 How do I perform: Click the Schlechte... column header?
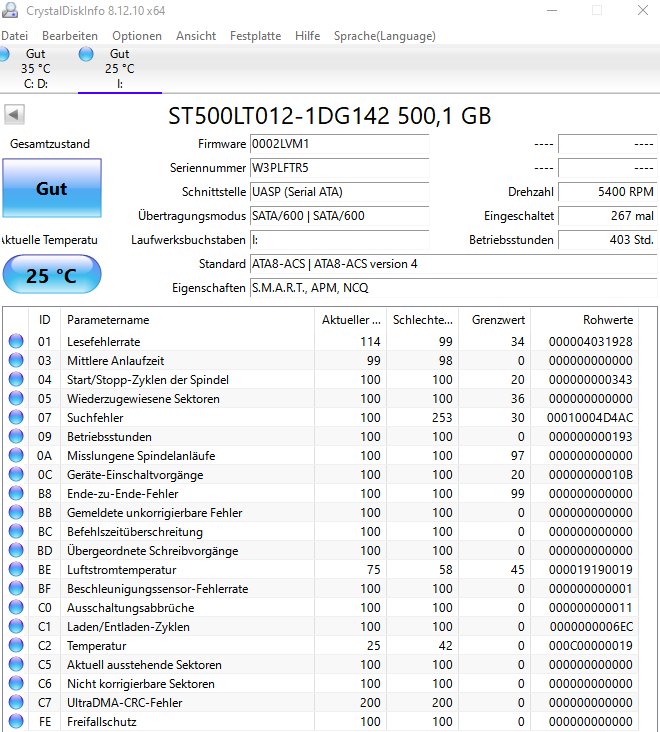point(423,320)
